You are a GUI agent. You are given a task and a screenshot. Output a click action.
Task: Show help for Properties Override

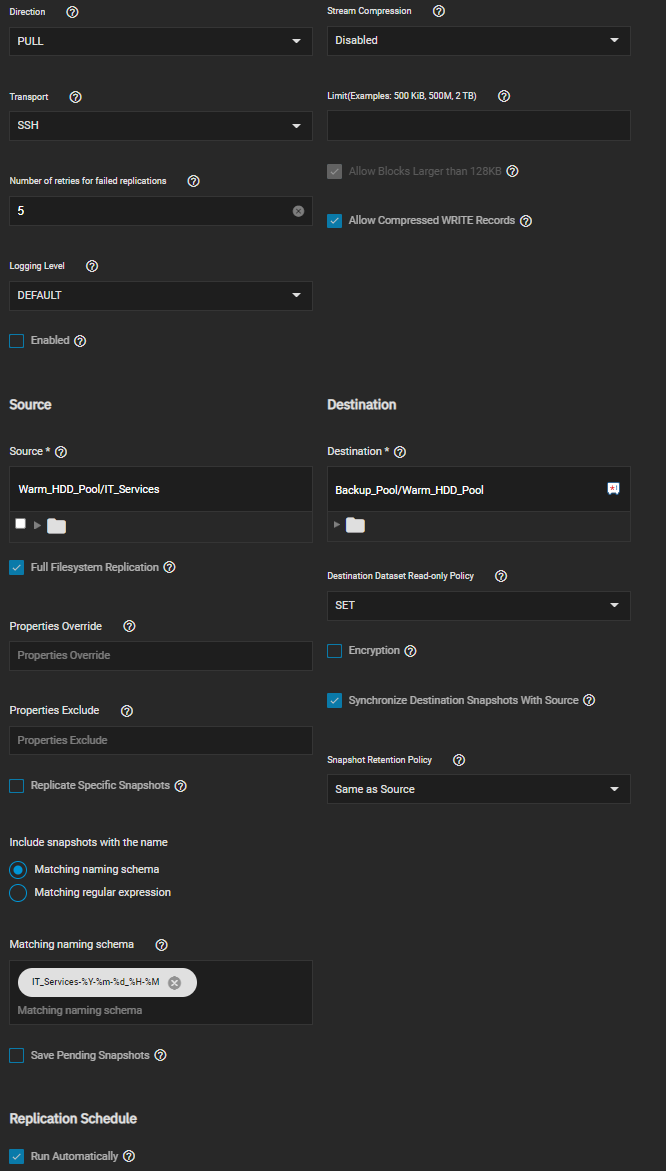tap(130, 626)
